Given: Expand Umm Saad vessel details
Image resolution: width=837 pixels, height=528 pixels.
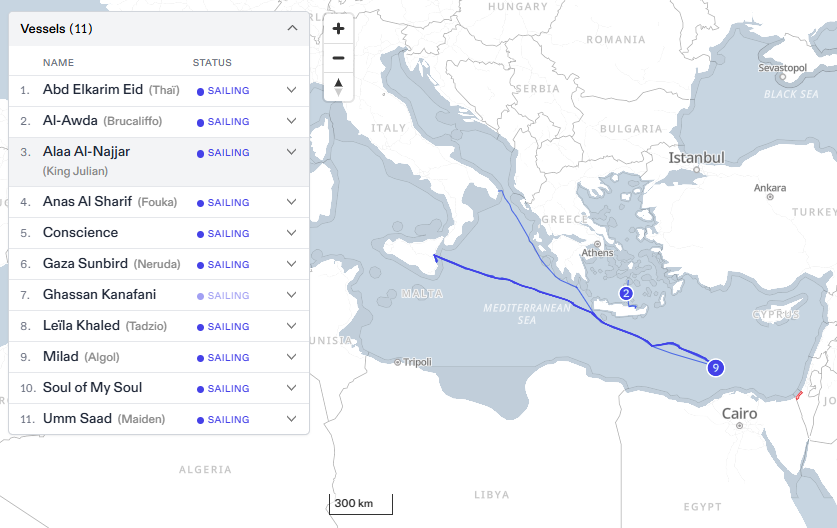Looking at the screenshot, I should coord(292,419).
